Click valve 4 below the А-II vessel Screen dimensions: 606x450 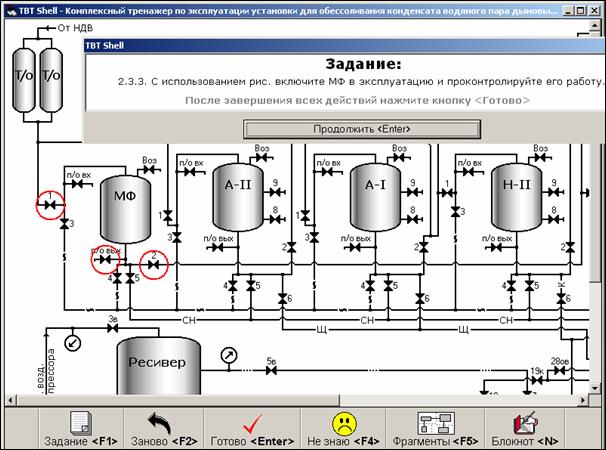pyautogui.click(x=232, y=286)
